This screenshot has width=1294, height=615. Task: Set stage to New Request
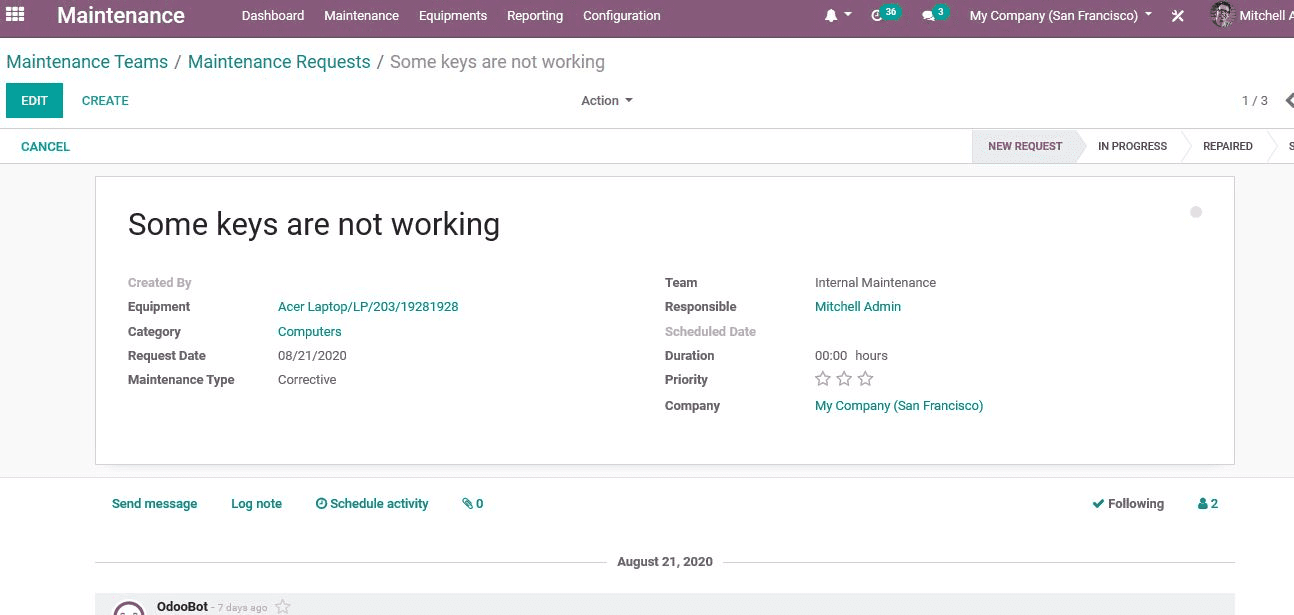(x=1025, y=146)
